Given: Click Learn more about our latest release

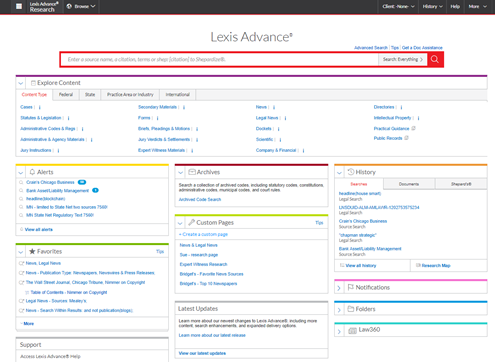Looking at the screenshot, I should coord(212,335).
